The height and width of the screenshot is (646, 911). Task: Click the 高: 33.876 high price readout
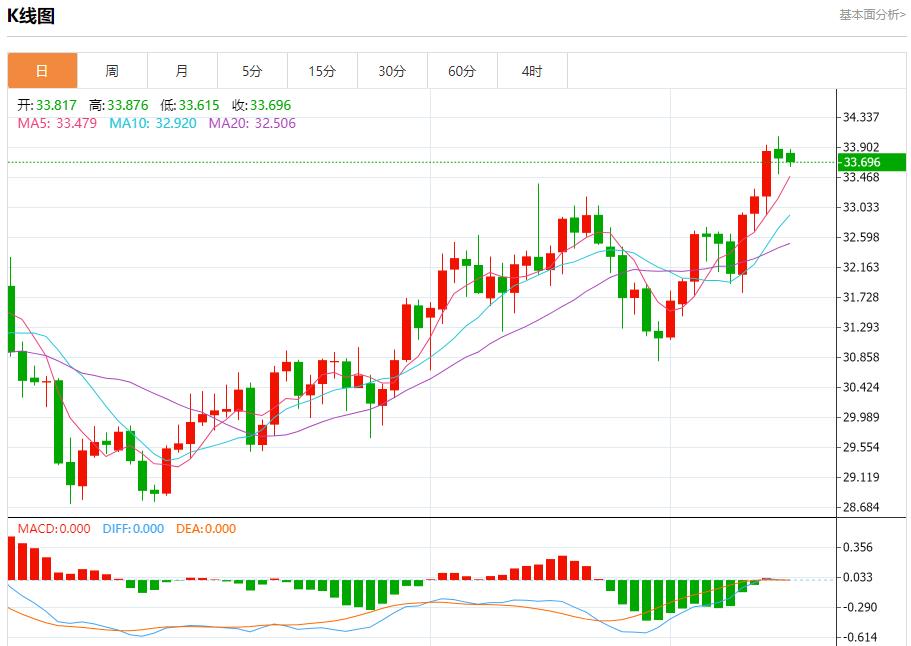[x=119, y=105]
